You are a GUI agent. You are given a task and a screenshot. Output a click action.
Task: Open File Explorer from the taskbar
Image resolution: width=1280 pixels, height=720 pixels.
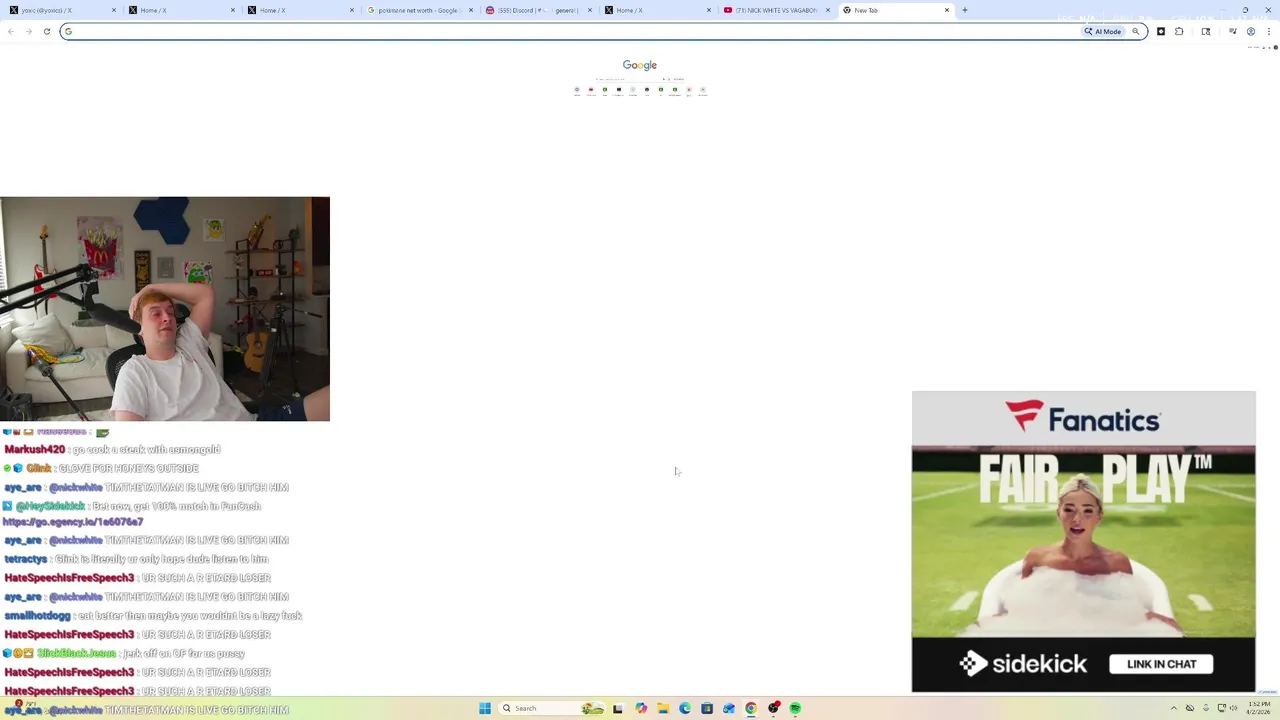(x=663, y=708)
